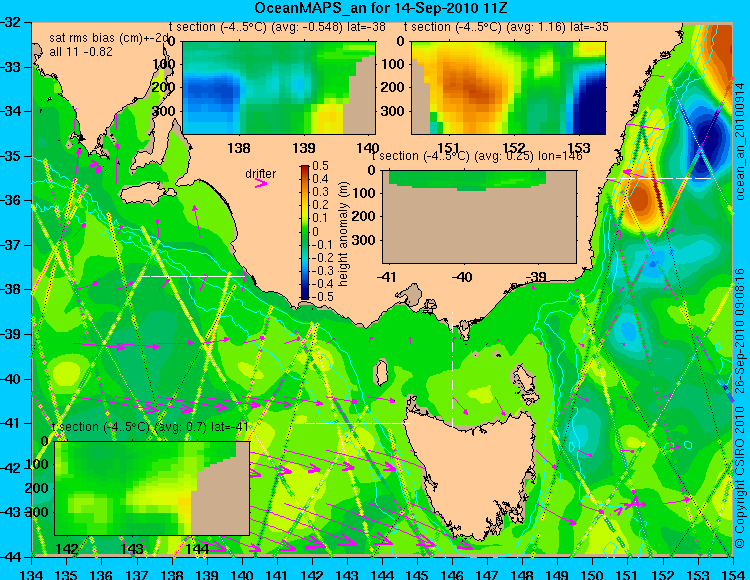Click the white lat=-38 section line
The height and width of the screenshot is (580, 750).
point(192,276)
